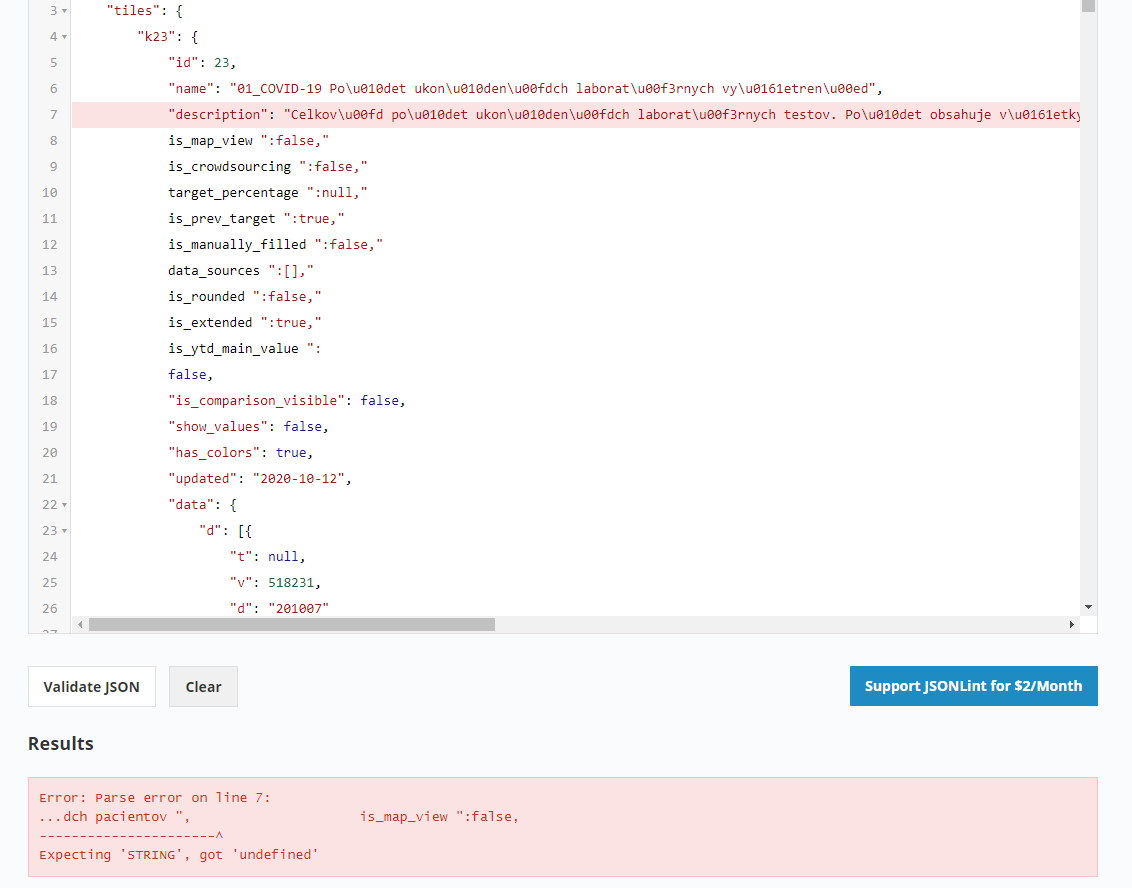
Task: Collapse the "tiles" object on line 3
Action: point(63,10)
